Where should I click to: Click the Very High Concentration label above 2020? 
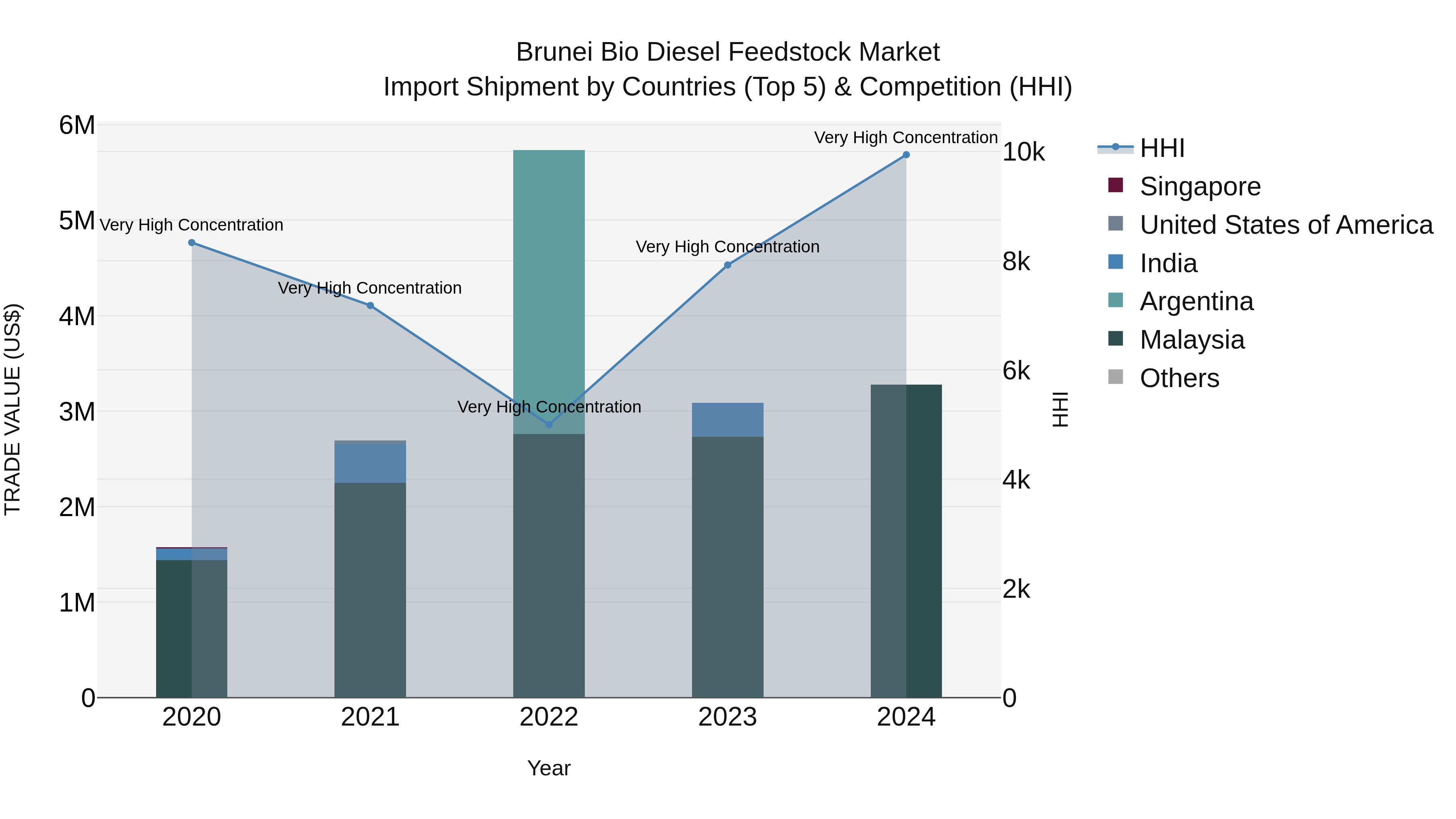pos(192,225)
